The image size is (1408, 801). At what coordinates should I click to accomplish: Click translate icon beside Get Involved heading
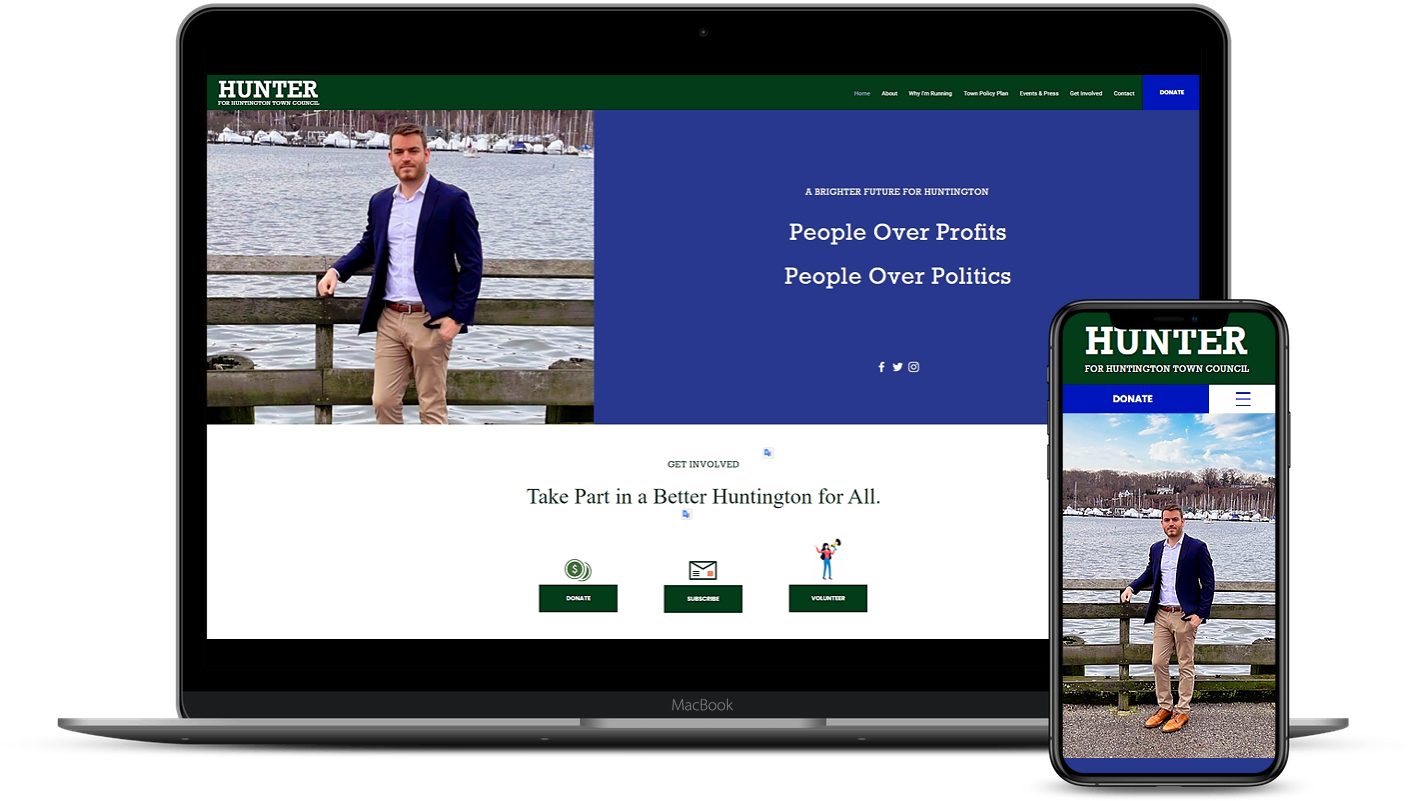[x=768, y=453]
